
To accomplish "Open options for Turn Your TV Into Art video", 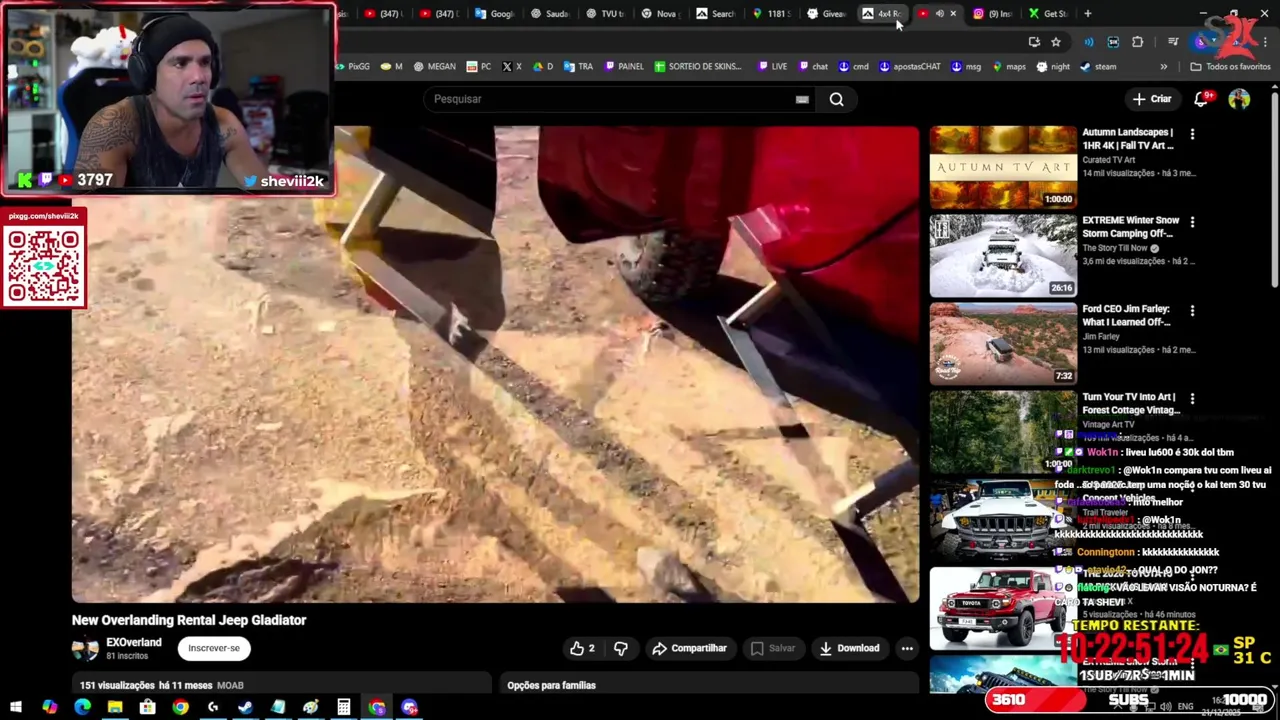I will [x=1192, y=399].
